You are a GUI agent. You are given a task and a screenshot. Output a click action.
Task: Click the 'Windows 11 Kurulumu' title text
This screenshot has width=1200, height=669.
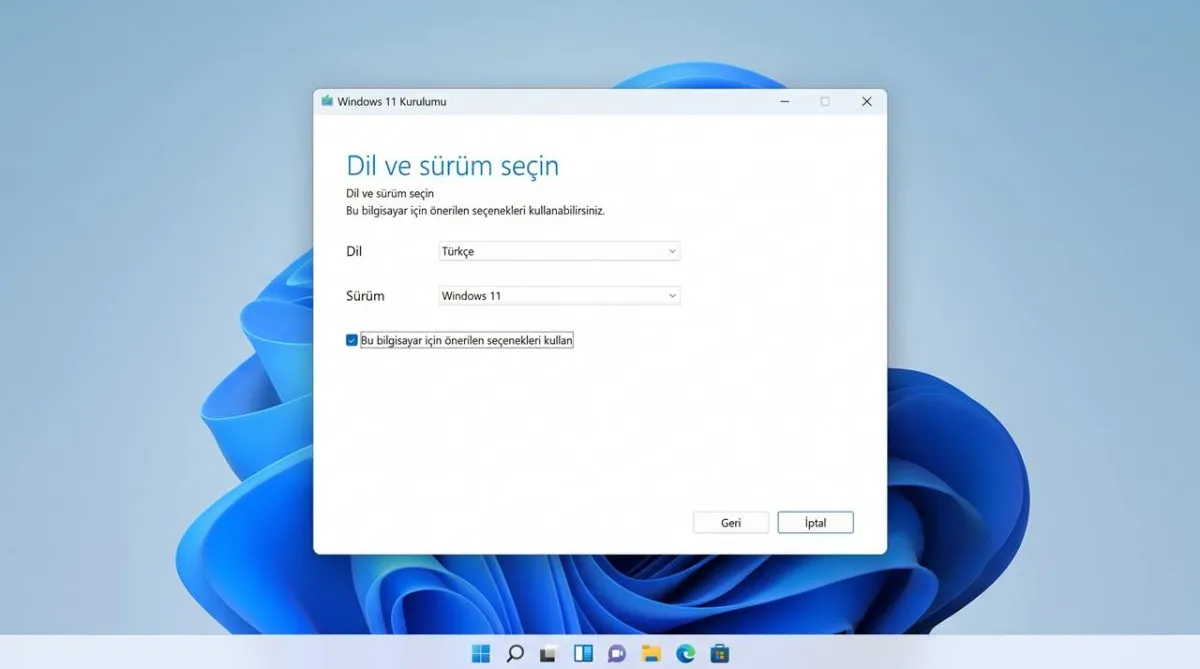pyautogui.click(x=392, y=101)
